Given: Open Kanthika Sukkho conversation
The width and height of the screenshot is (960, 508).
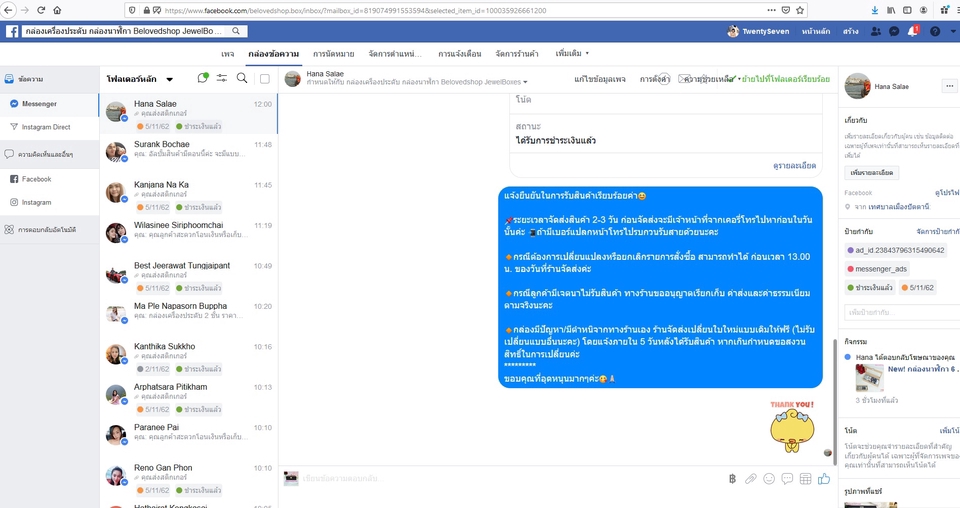Looking at the screenshot, I should pyautogui.click(x=189, y=356).
